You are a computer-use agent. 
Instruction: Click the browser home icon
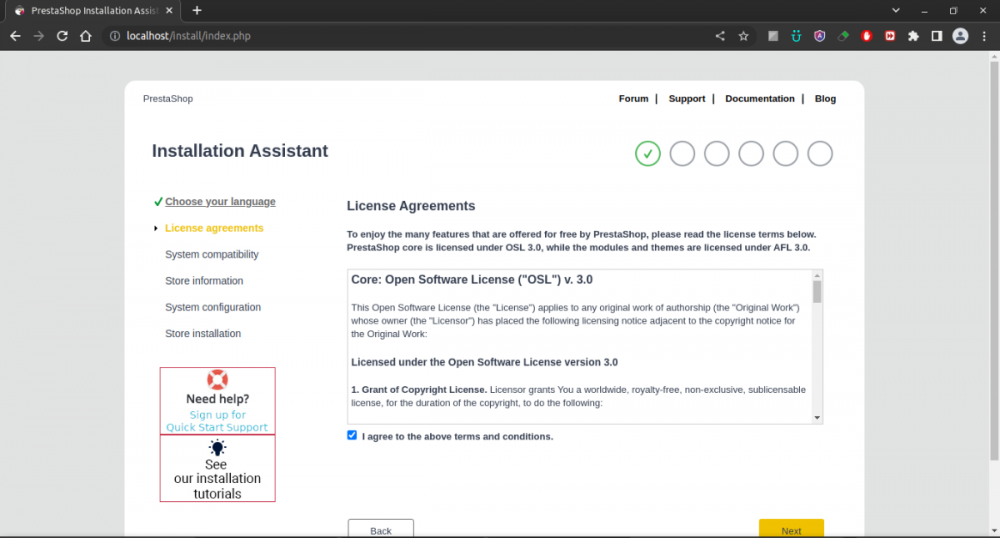pyautogui.click(x=86, y=36)
